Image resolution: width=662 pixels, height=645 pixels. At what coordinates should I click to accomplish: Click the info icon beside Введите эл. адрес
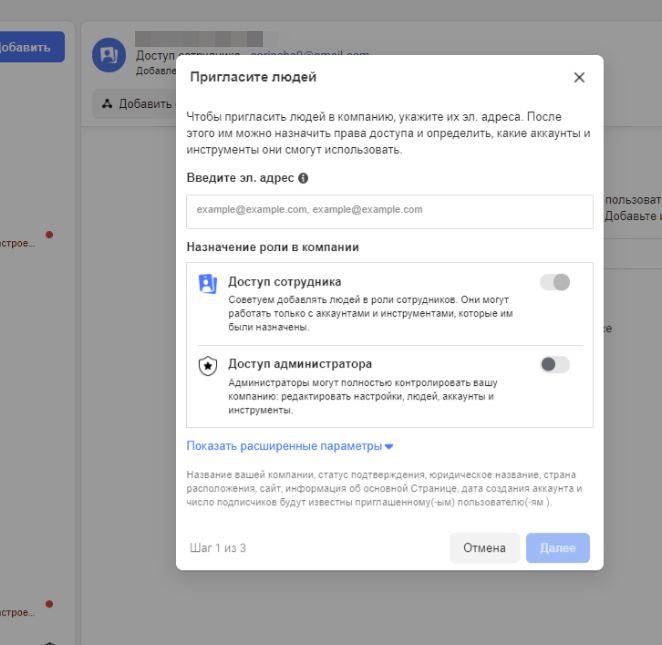click(303, 178)
